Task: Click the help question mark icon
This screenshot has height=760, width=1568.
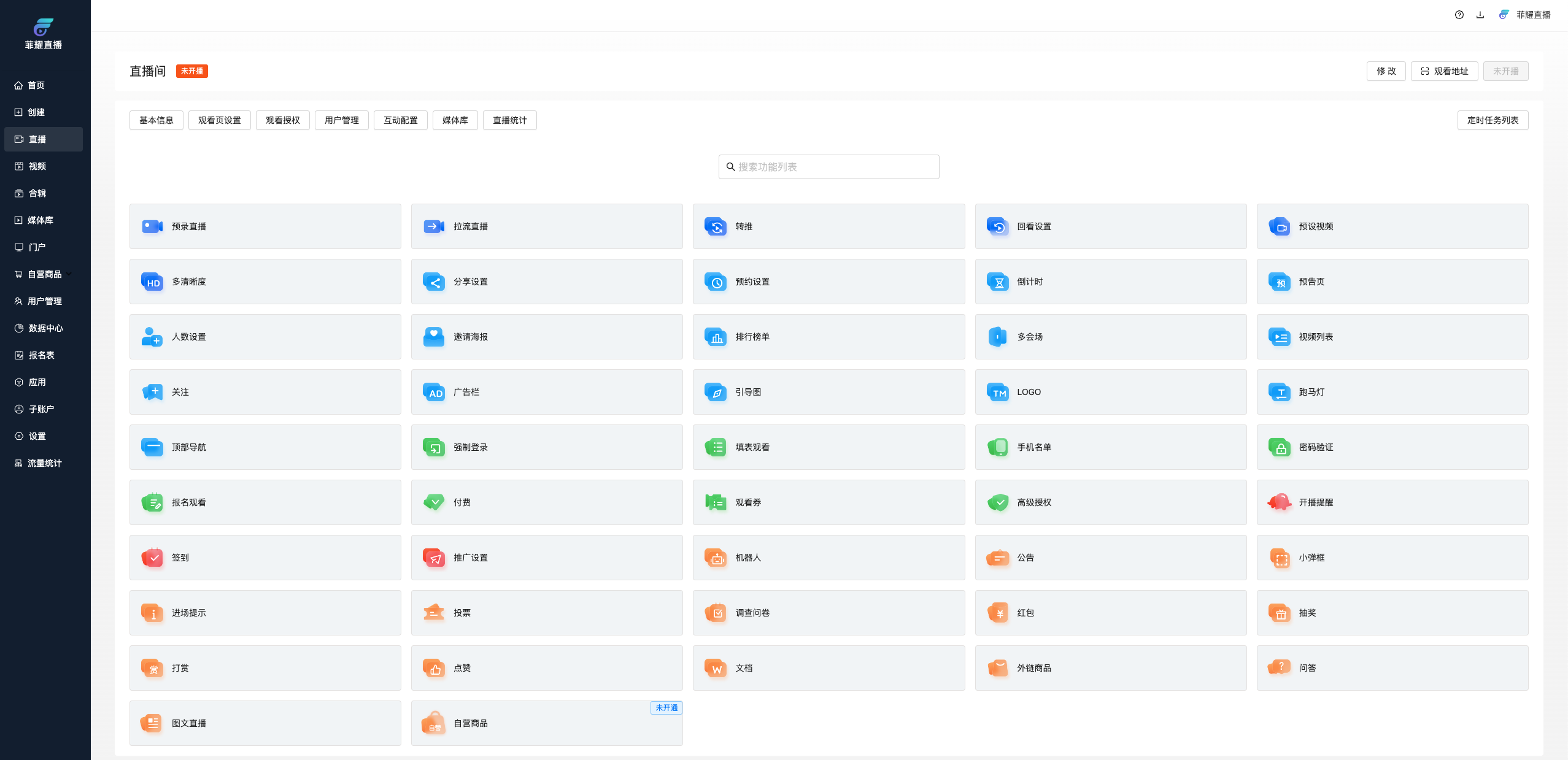Action: point(1459,15)
